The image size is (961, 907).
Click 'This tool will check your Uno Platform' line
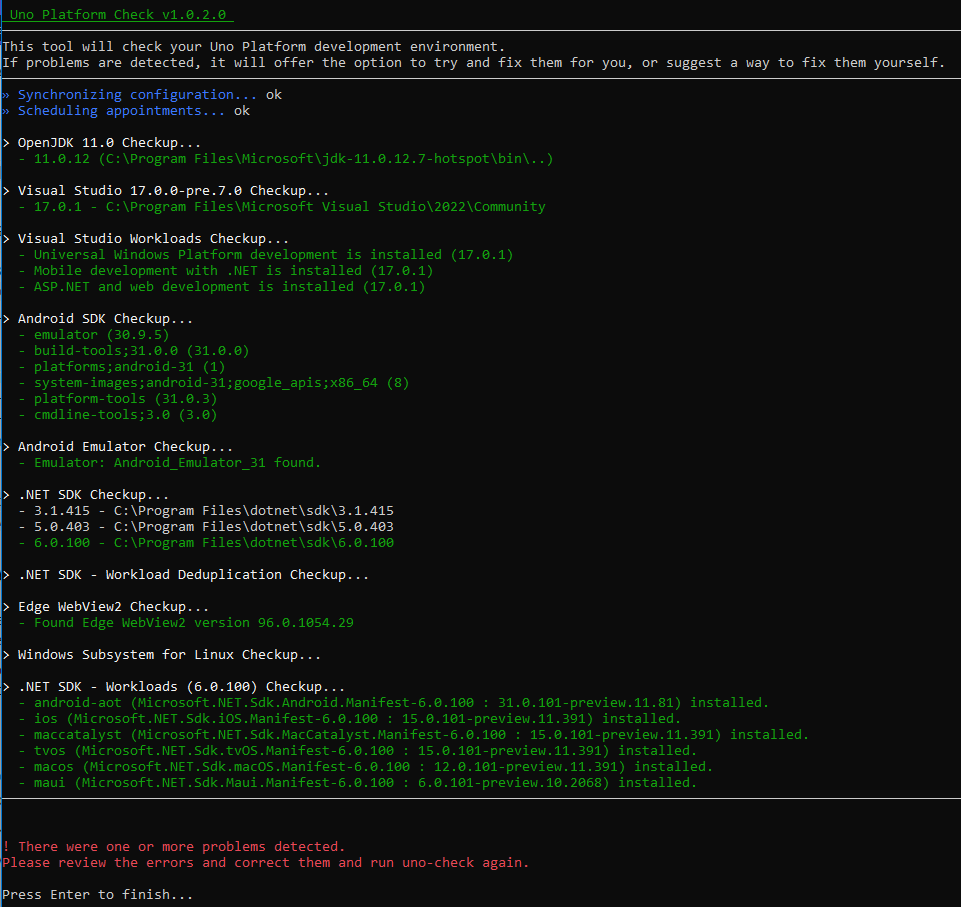coord(254,46)
